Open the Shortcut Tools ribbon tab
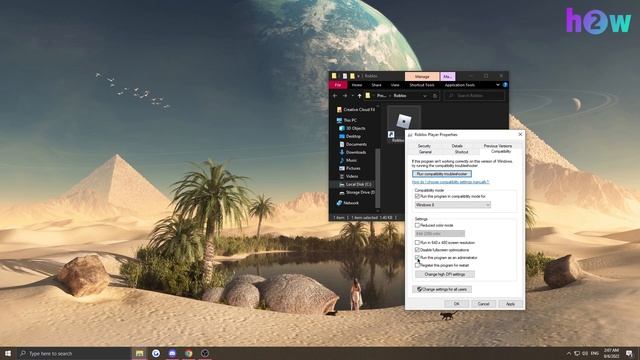Image resolution: width=640 pixels, height=360 pixels. (x=422, y=85)
